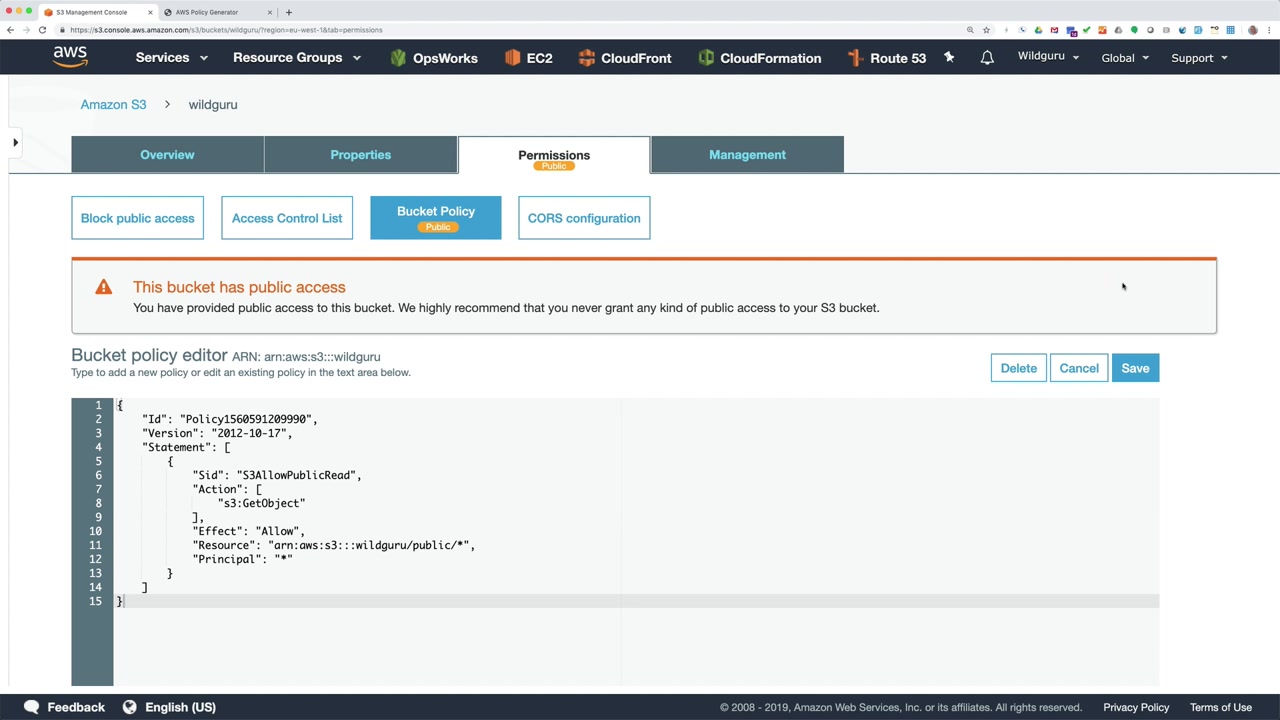Open the Privacy Policy link

pyautogui.click(x=1136, y=707)
